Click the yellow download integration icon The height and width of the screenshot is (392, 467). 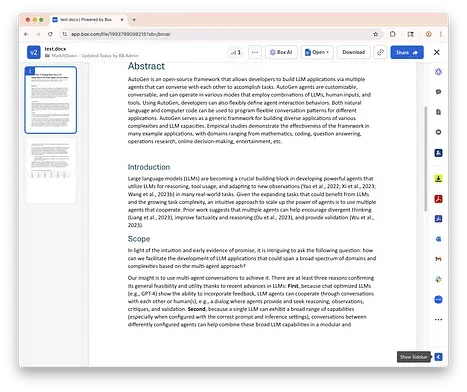(438, 179)
